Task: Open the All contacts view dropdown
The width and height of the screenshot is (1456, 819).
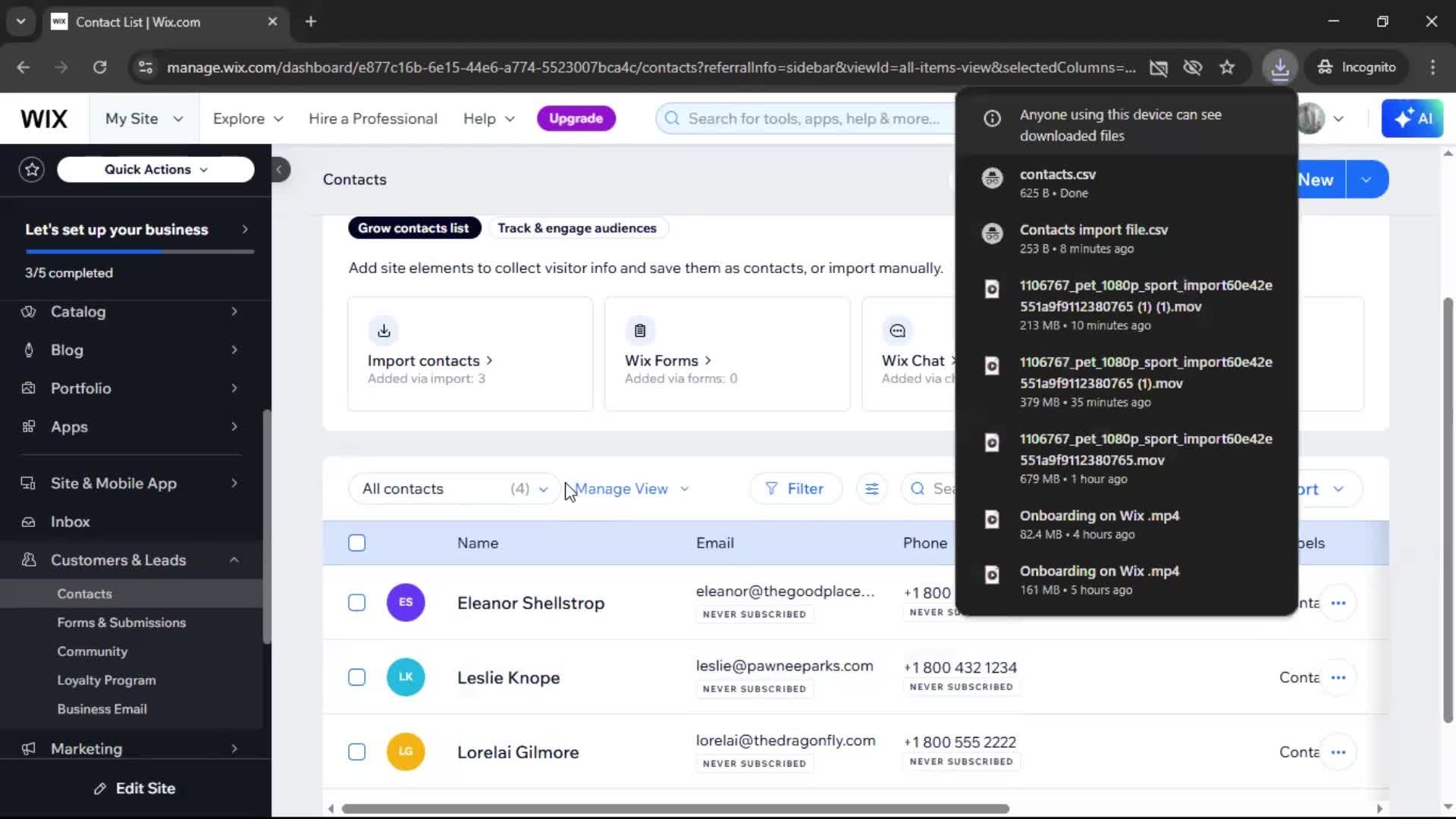Action: pos(455,489)
